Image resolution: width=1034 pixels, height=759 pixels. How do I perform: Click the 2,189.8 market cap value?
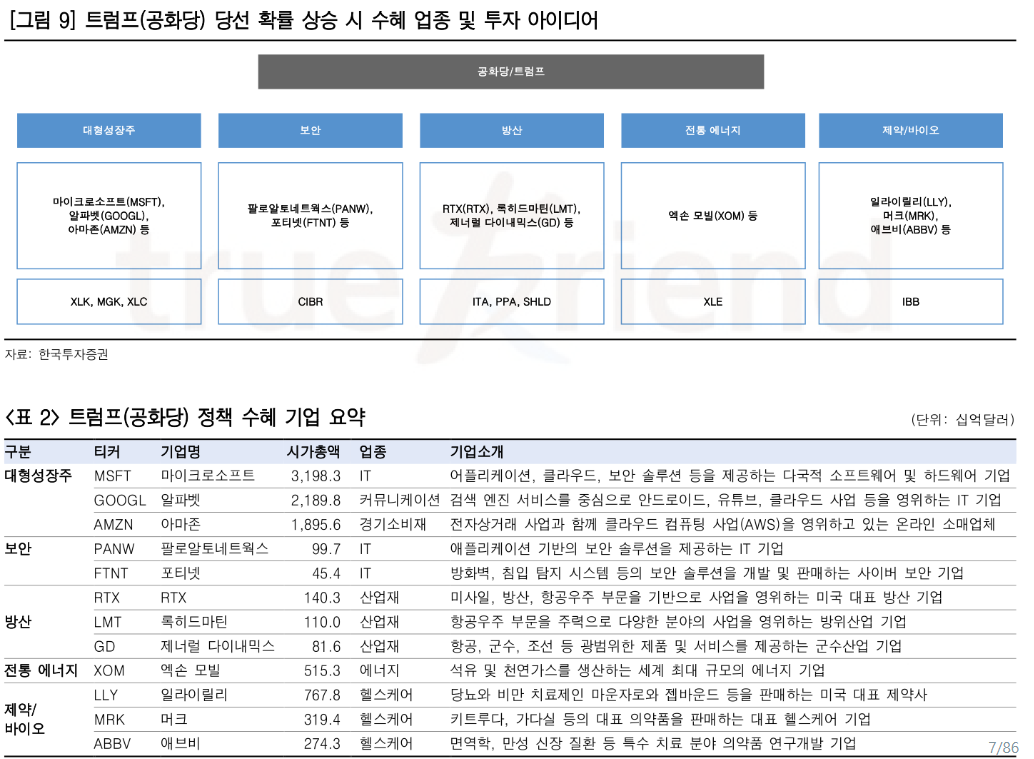tap(316, 501)
